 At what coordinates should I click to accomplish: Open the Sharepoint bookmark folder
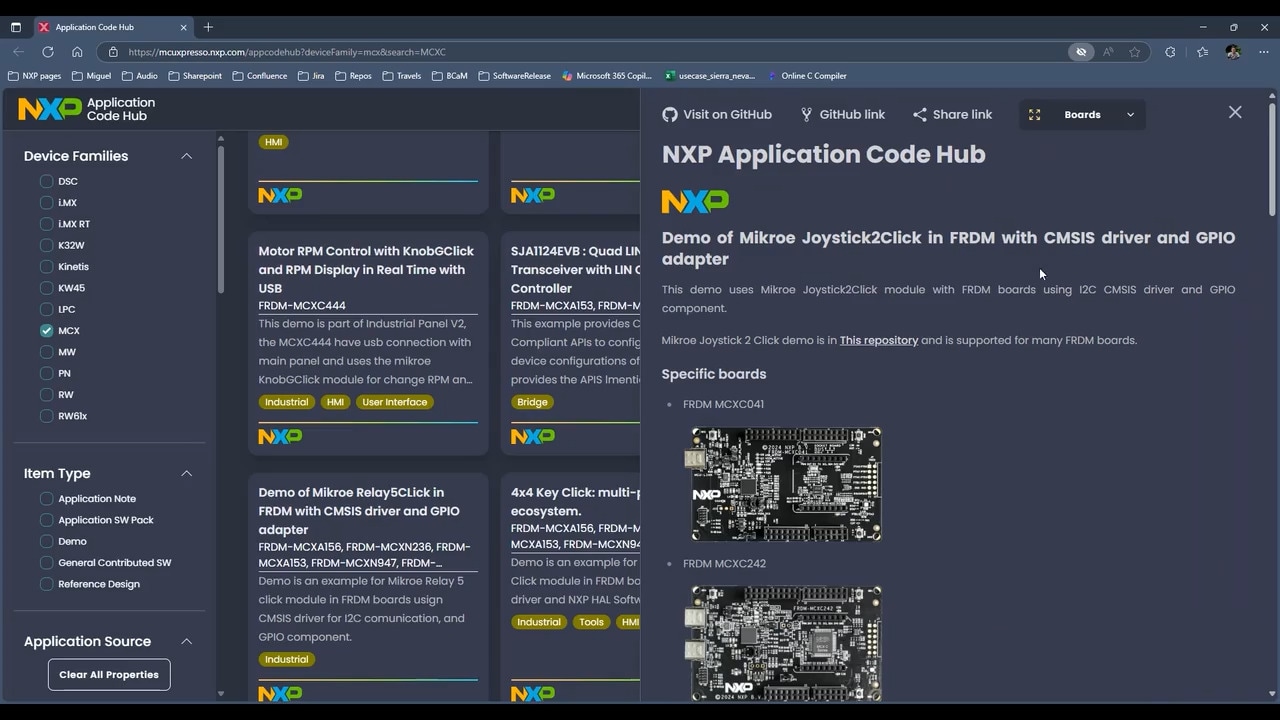pyautogui.click(x=195, y=76)
